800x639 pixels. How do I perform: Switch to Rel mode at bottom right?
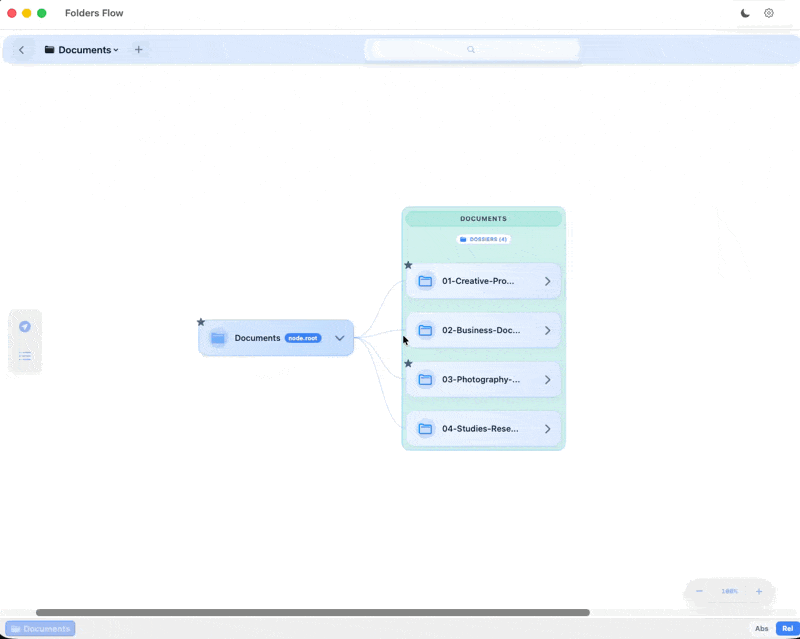[x=788, y=628]
